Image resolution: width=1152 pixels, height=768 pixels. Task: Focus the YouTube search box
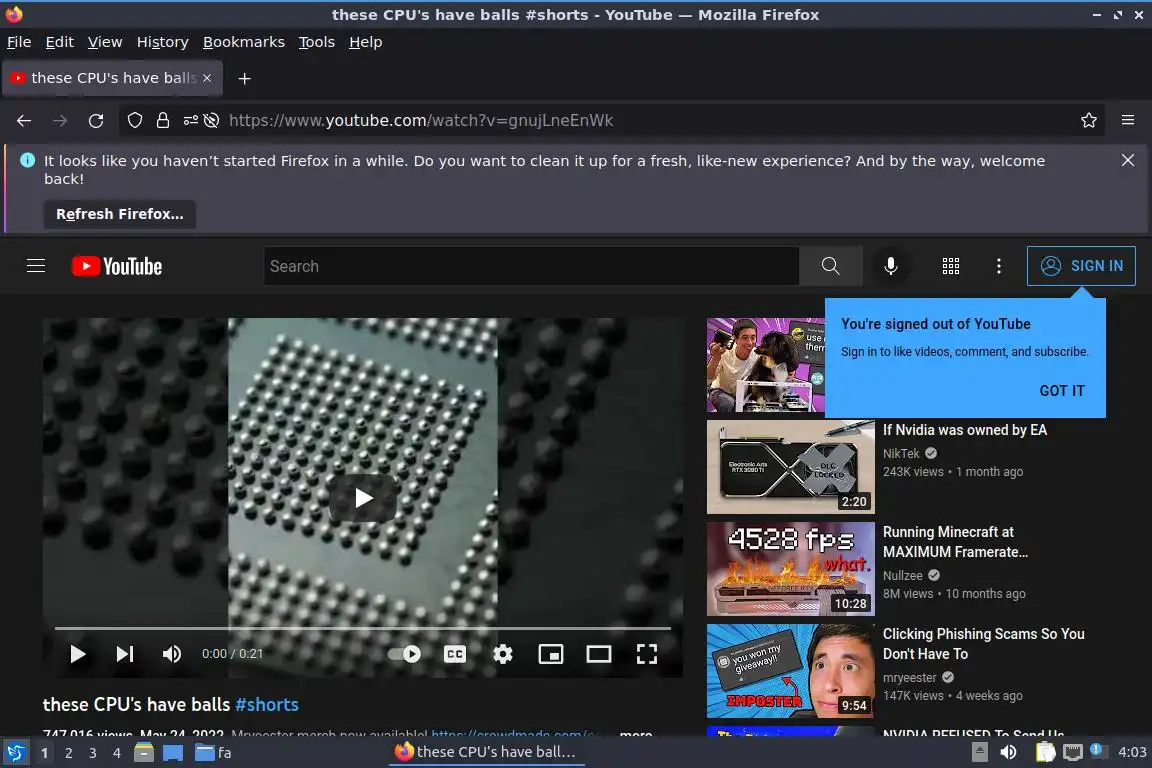(x=530, y=266)
